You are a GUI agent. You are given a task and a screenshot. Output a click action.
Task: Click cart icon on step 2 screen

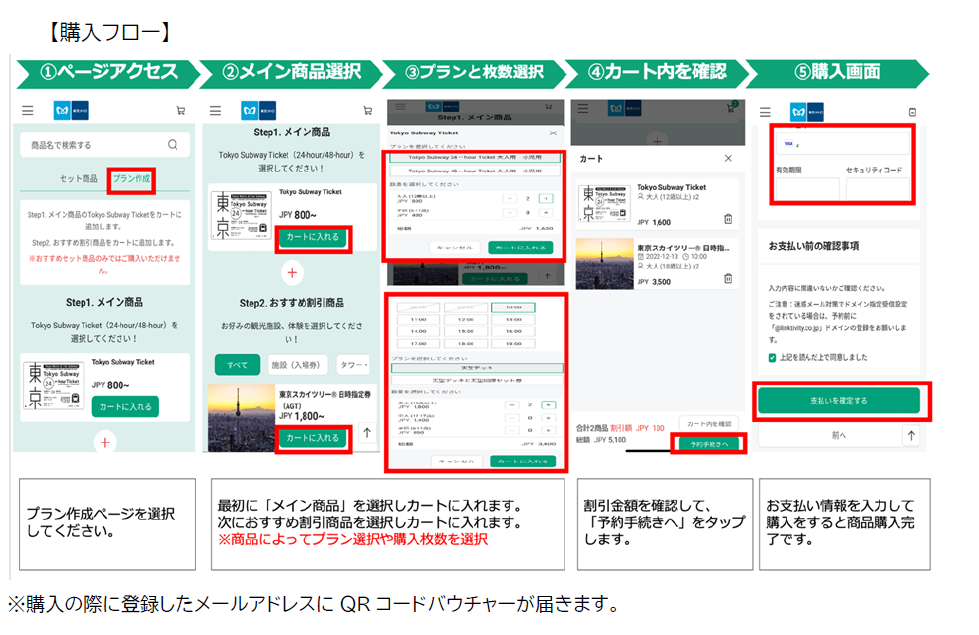point(368,111)
